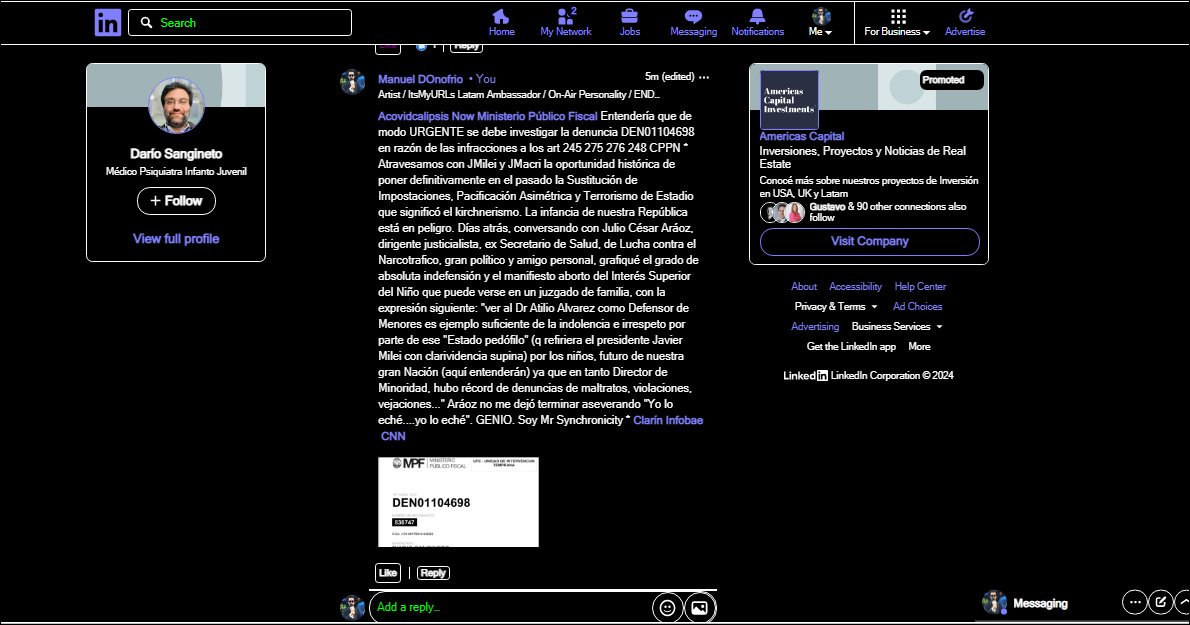Screen dimensions: 1190x625
Task: Follow Darío Sangineto
Action: [x=176, y=201]
